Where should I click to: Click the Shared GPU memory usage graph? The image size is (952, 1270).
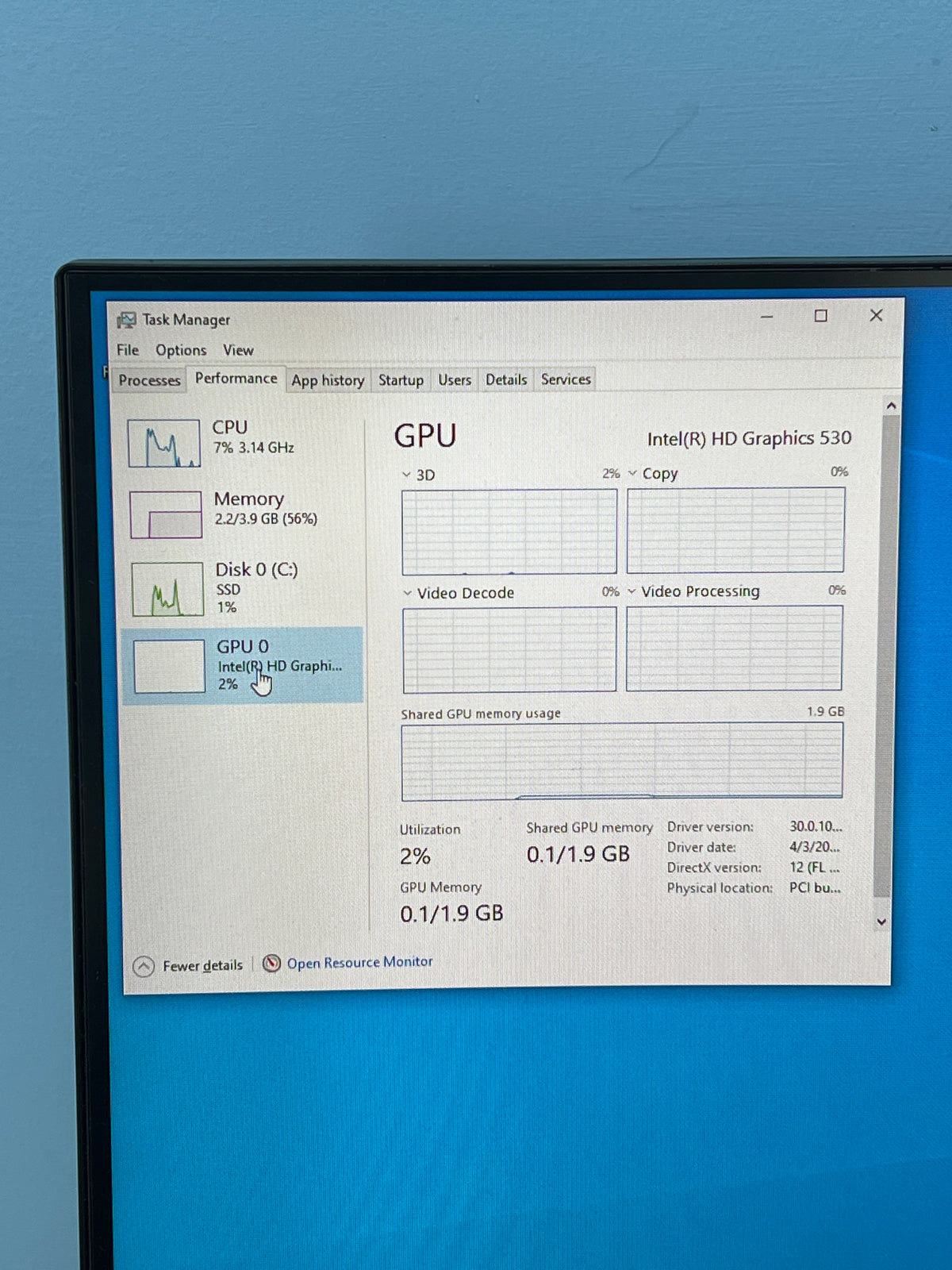click(622, 761)
